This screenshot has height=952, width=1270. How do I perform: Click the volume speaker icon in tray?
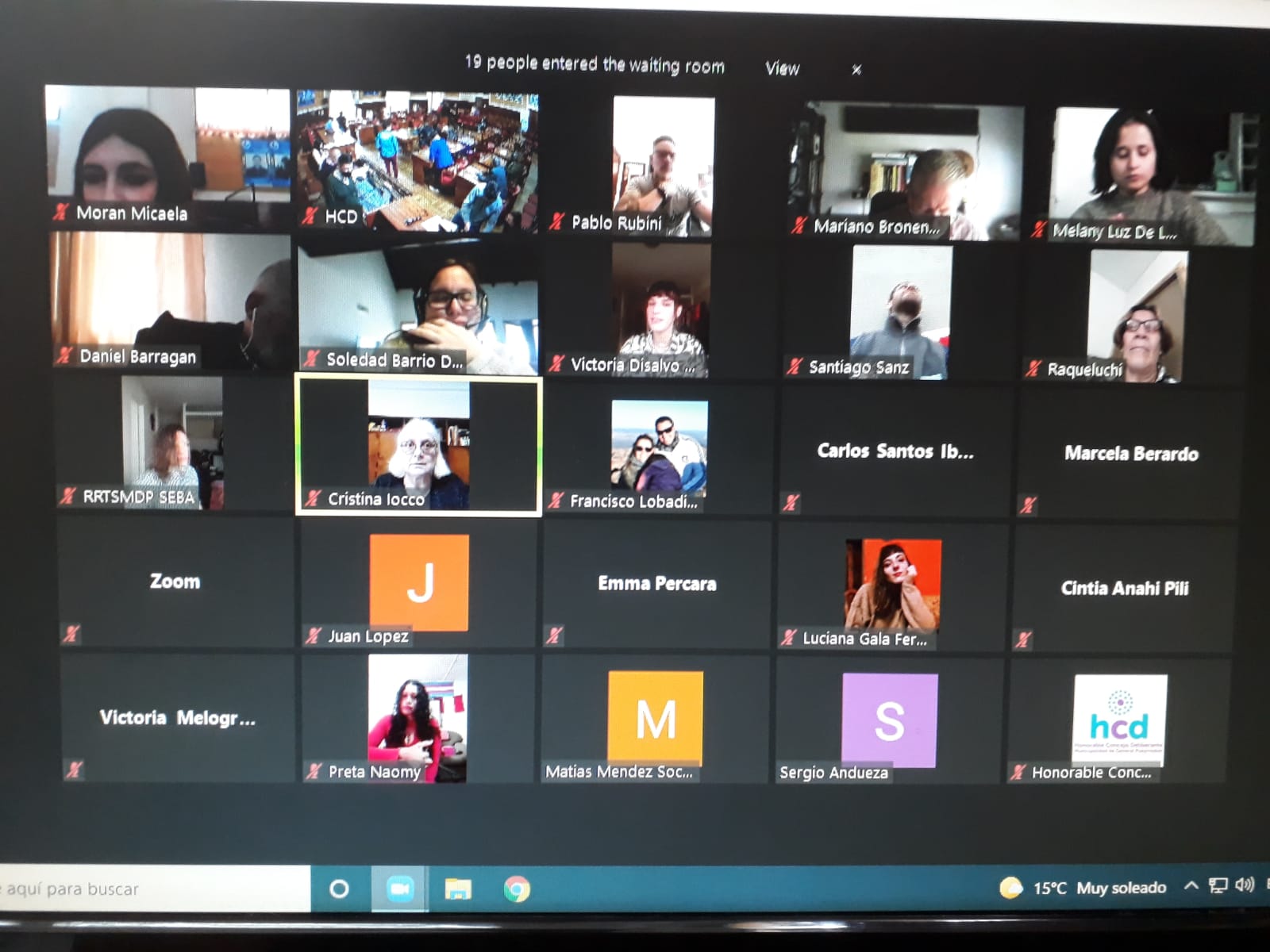[x=1245, y=885]
